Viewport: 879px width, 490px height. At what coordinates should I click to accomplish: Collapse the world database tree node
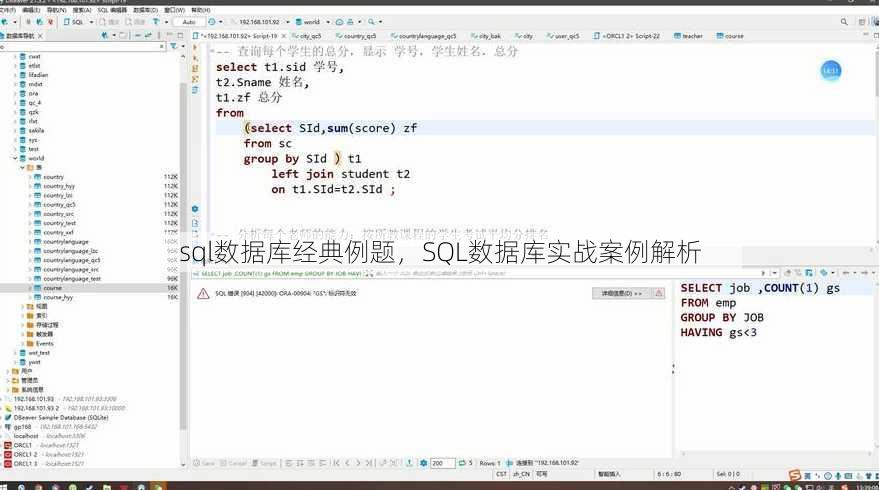click(x=15, y=159)
